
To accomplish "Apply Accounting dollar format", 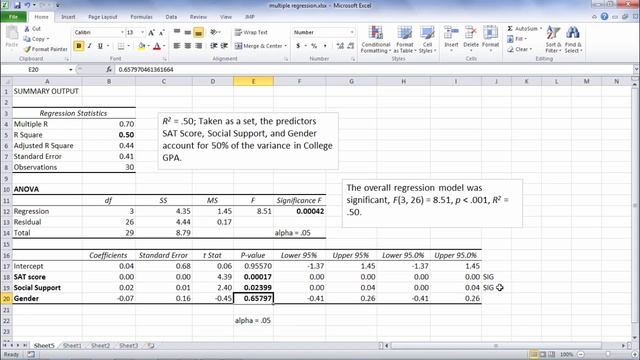I will click(x=298, y=46).
